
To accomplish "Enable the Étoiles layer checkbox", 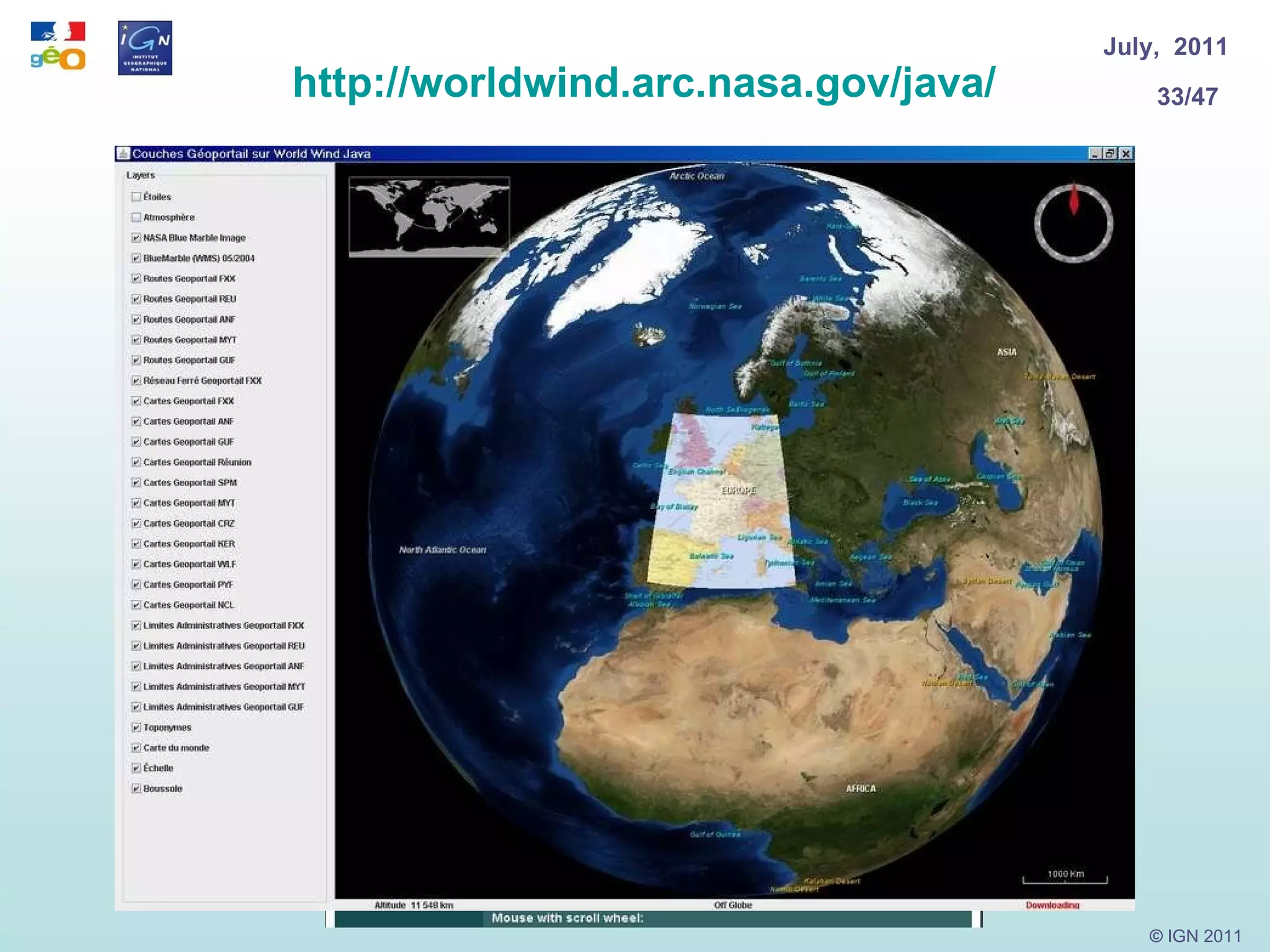I will (x=136, y=196).
